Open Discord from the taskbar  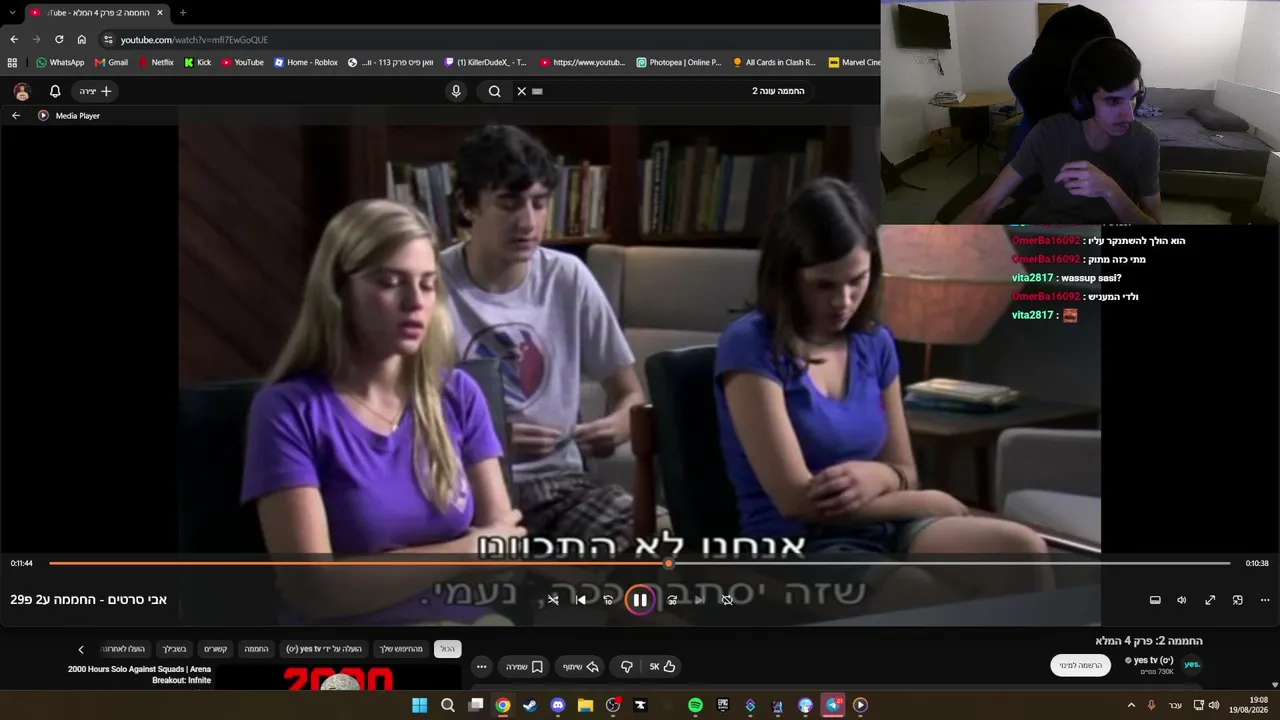[558, 705]
